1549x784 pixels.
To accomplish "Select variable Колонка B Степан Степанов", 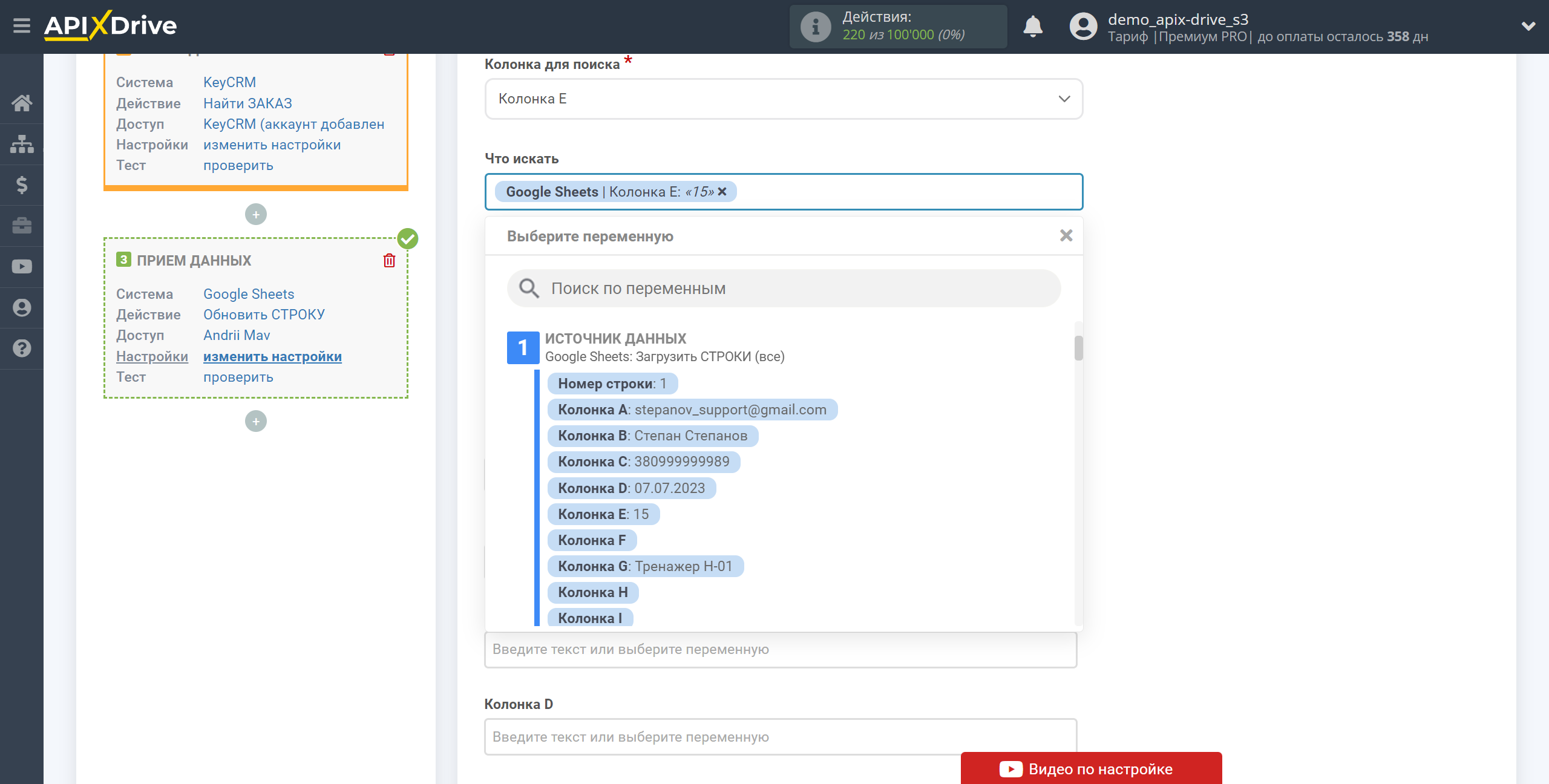I will click(652, 436).
